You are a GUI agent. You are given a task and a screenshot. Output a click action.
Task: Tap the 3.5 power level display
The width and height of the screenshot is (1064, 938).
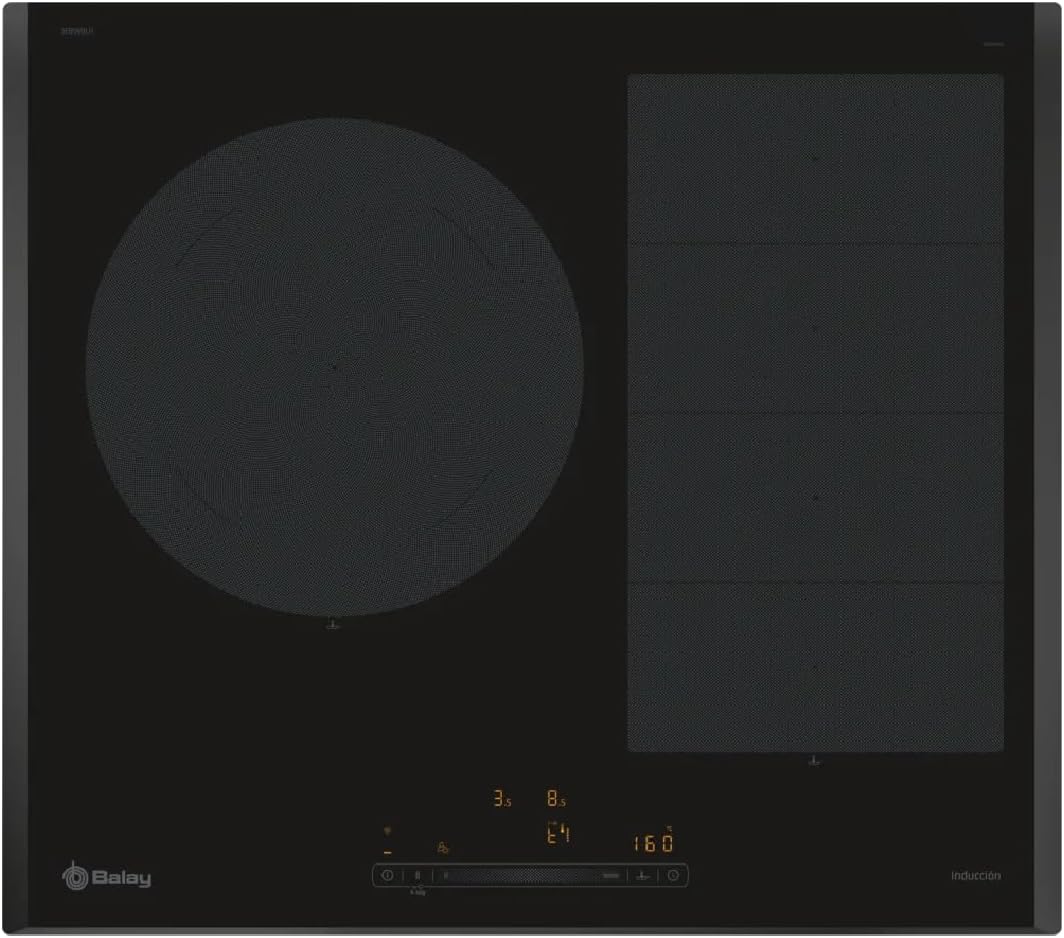(x=502, y=799)
